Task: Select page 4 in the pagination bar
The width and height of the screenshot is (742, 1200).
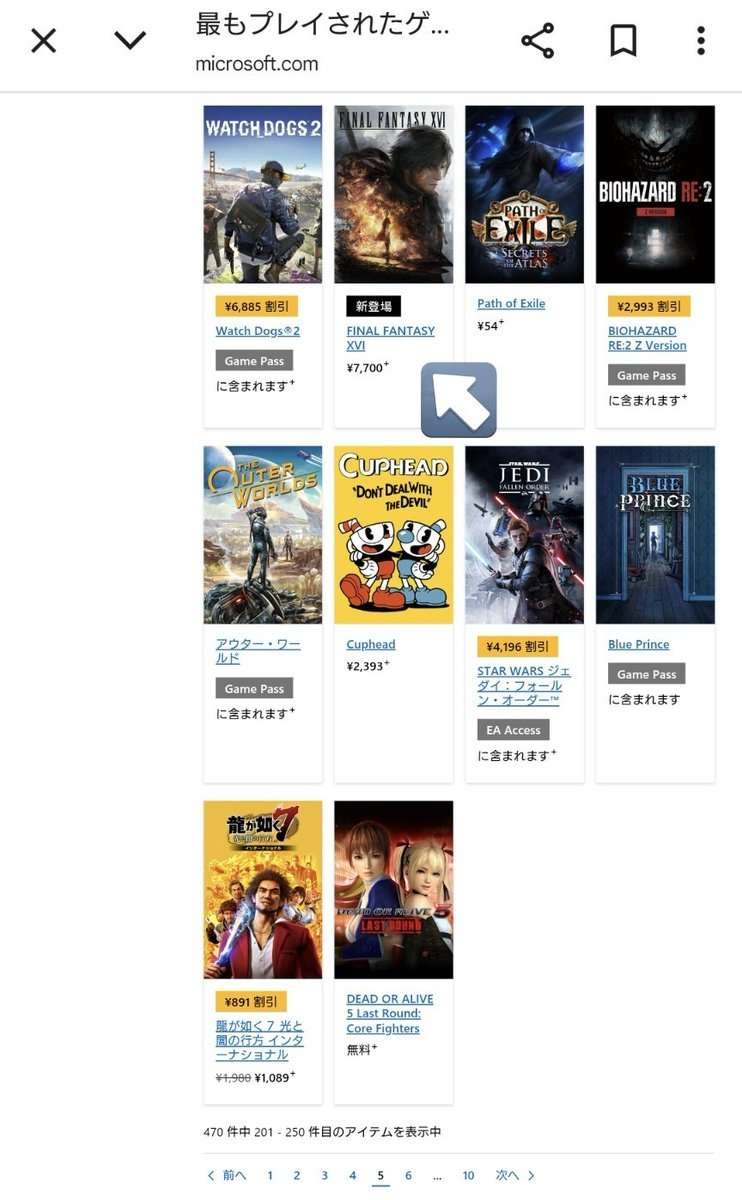Action: pos(352,1175)
